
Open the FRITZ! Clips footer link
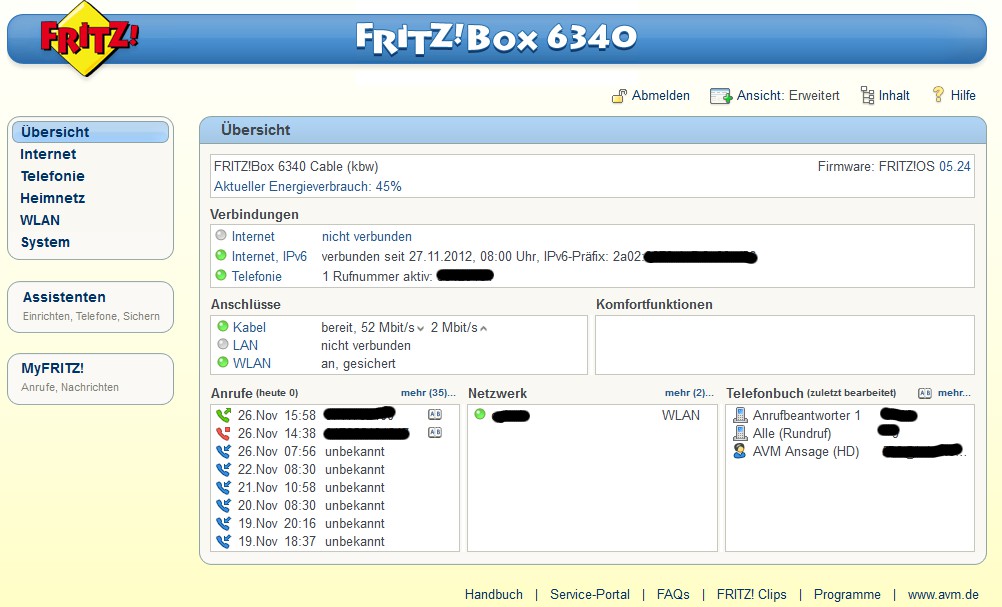752,594
